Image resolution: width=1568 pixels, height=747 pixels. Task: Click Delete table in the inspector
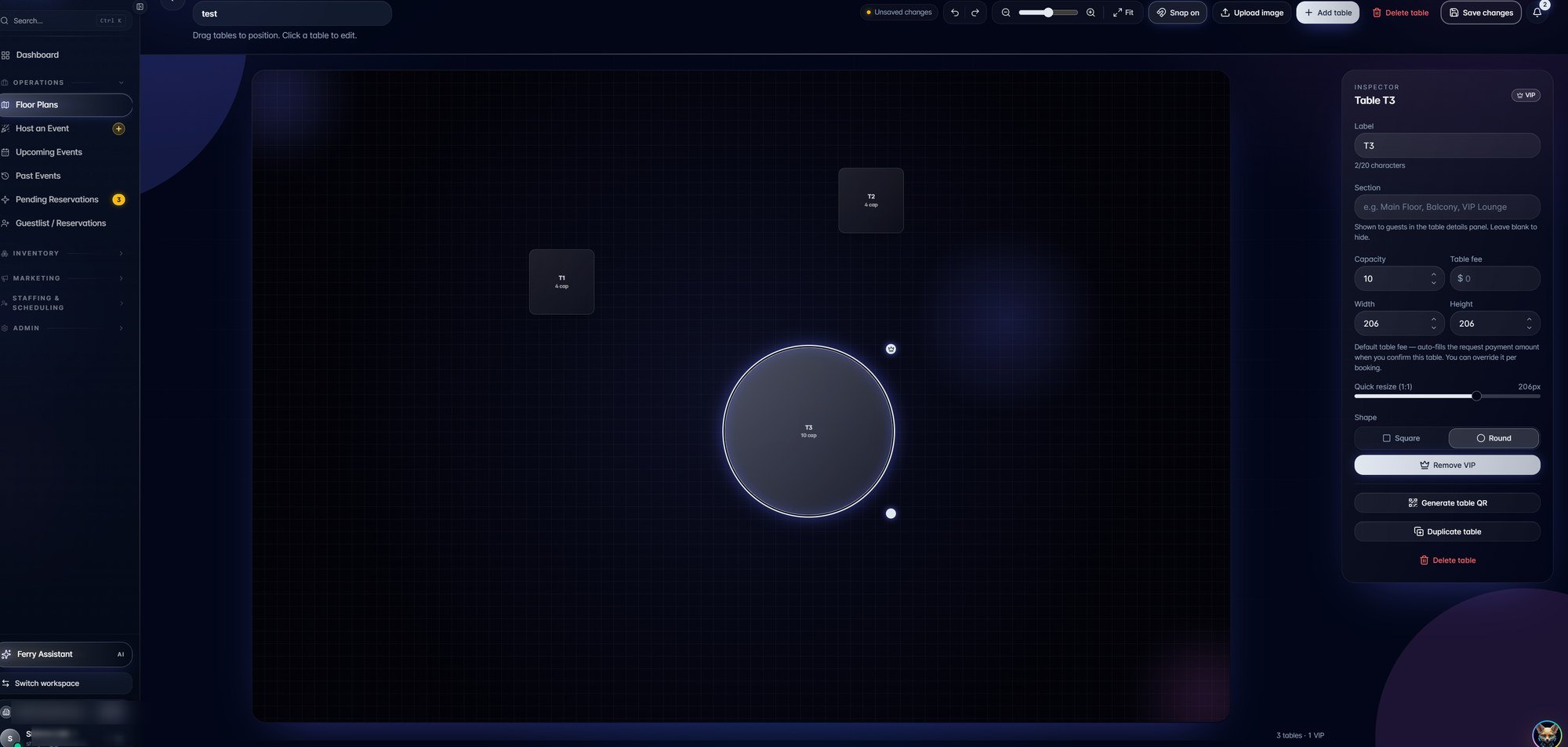[1447, 560]
